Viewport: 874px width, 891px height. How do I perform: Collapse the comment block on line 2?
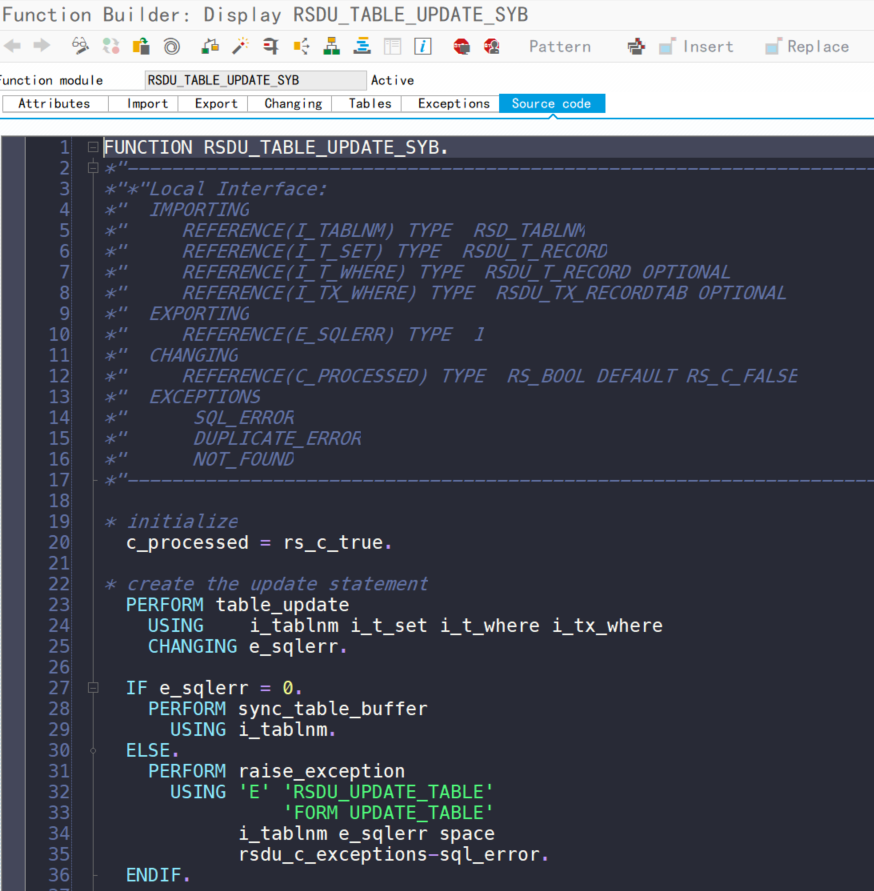93,168
